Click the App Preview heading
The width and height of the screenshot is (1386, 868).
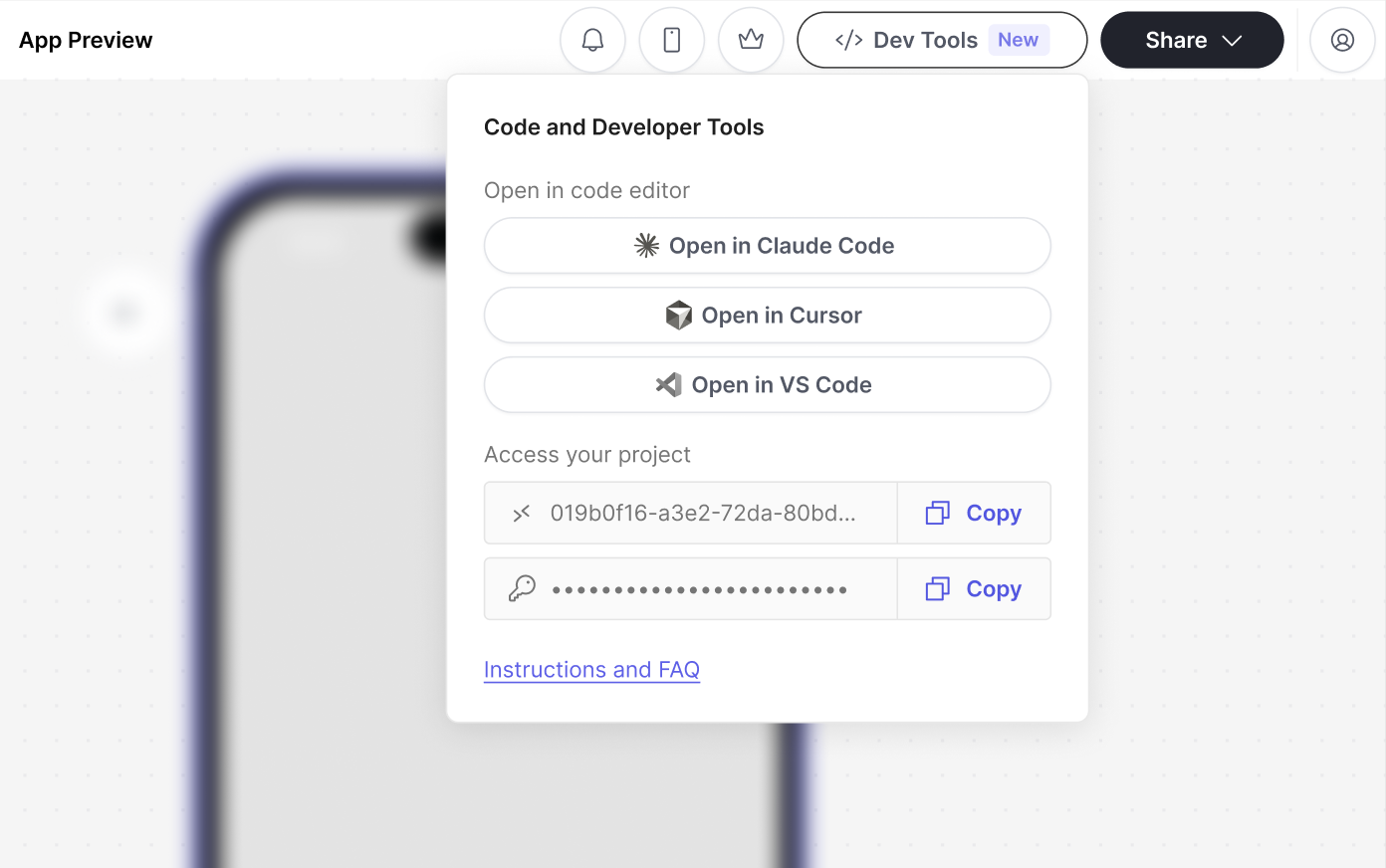pos(85,40)
